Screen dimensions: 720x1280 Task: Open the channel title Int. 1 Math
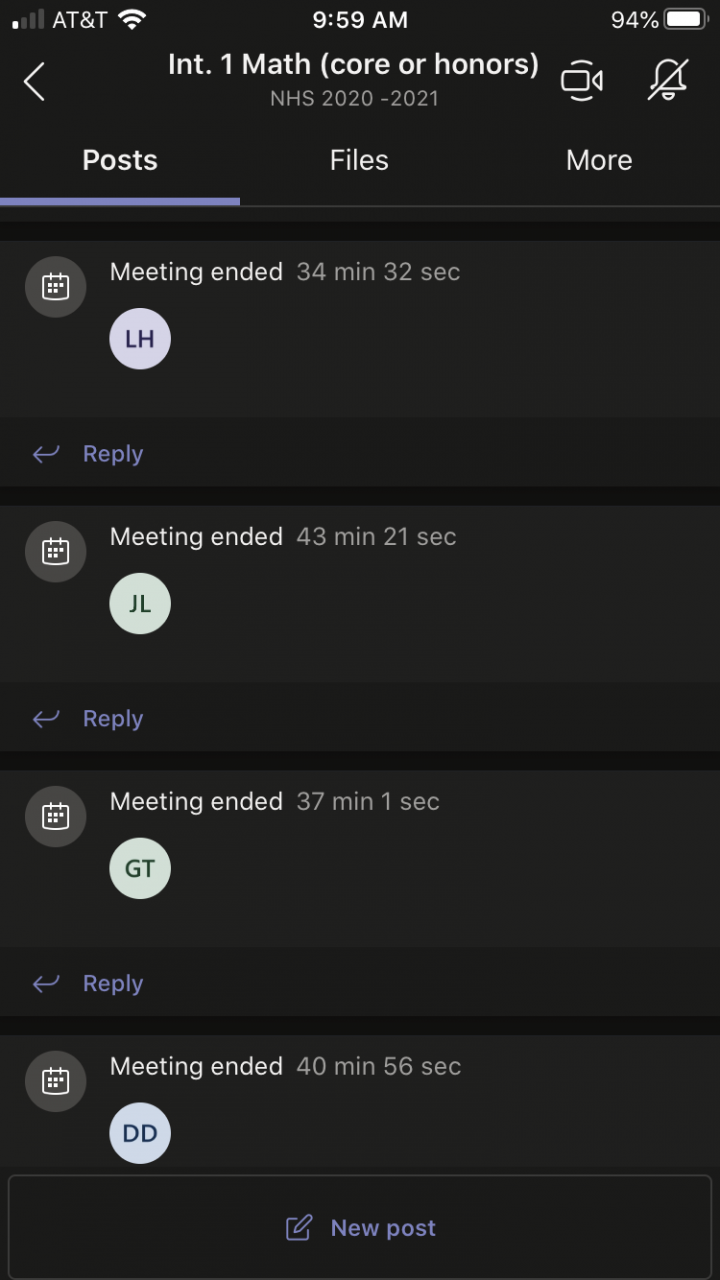pyautogui.click(x=353, y=66)
